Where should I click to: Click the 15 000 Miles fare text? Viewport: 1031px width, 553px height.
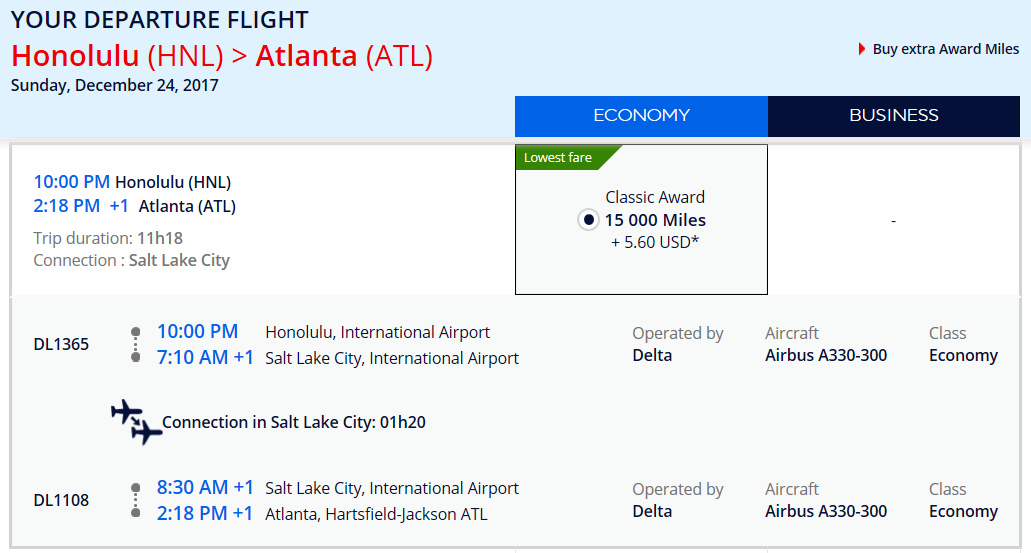(x=656, y=220)
